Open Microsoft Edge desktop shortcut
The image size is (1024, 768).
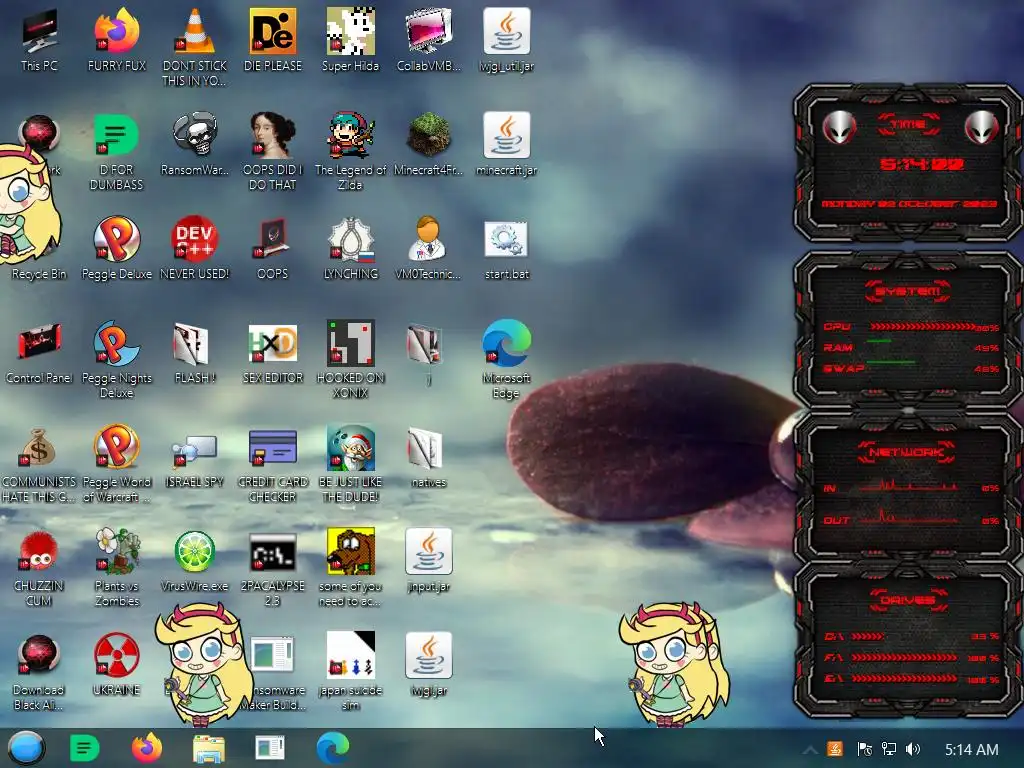pos(506,359)
